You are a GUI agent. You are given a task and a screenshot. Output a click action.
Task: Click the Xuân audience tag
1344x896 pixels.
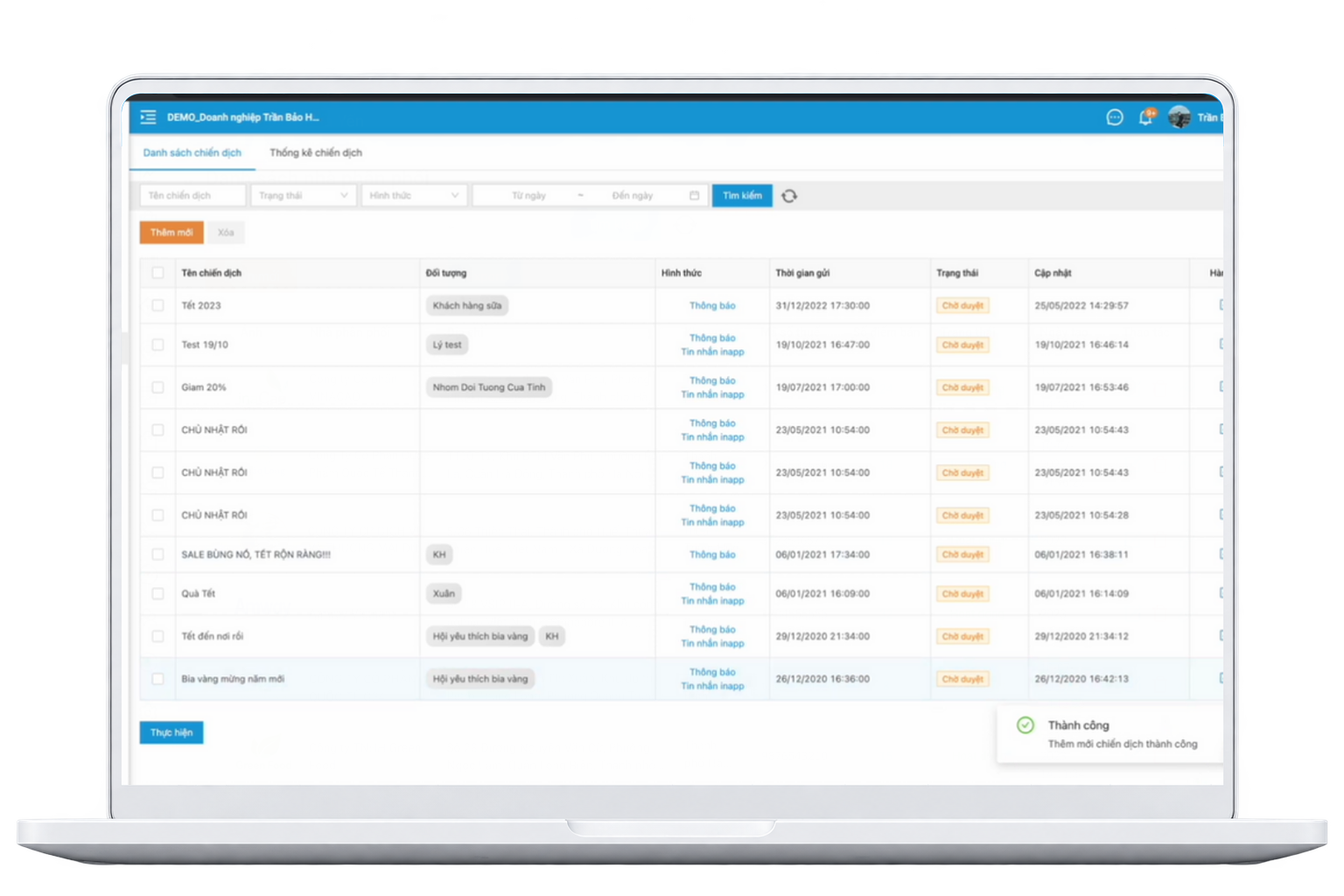[x=444, y=593]
